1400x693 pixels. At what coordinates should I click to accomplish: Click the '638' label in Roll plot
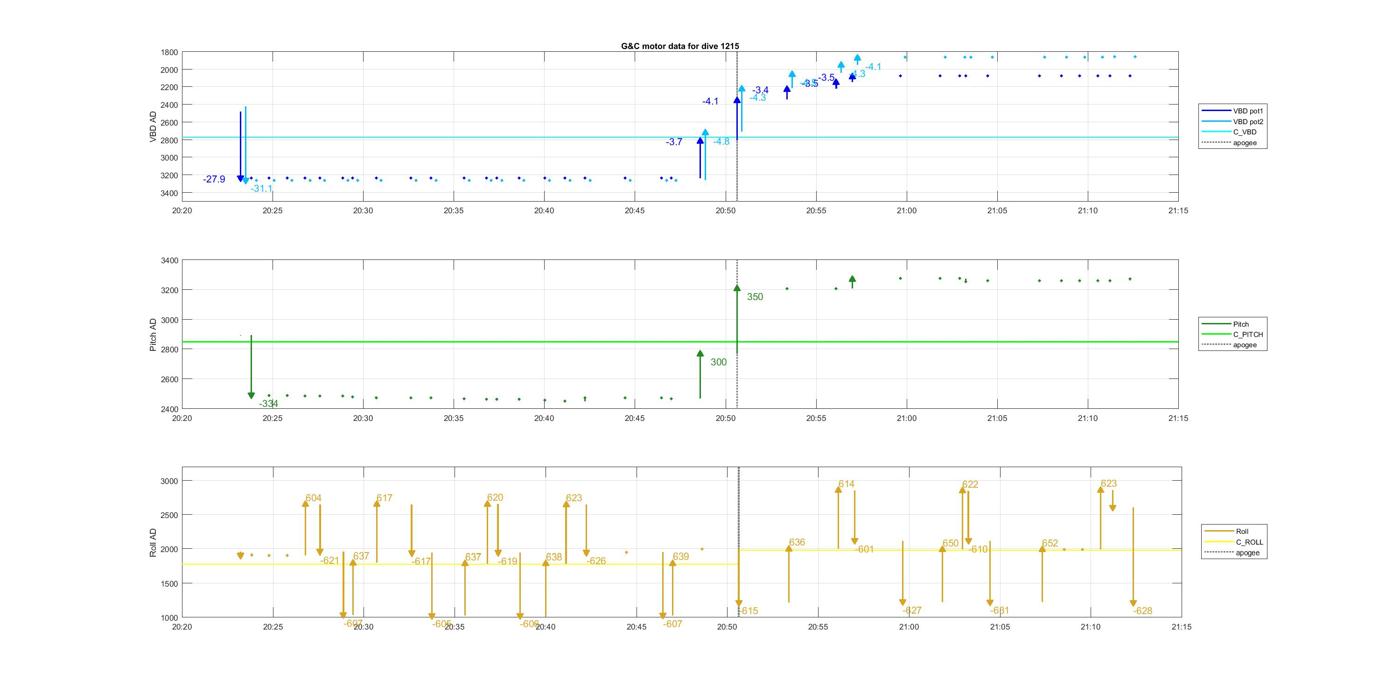coord(554,557)
